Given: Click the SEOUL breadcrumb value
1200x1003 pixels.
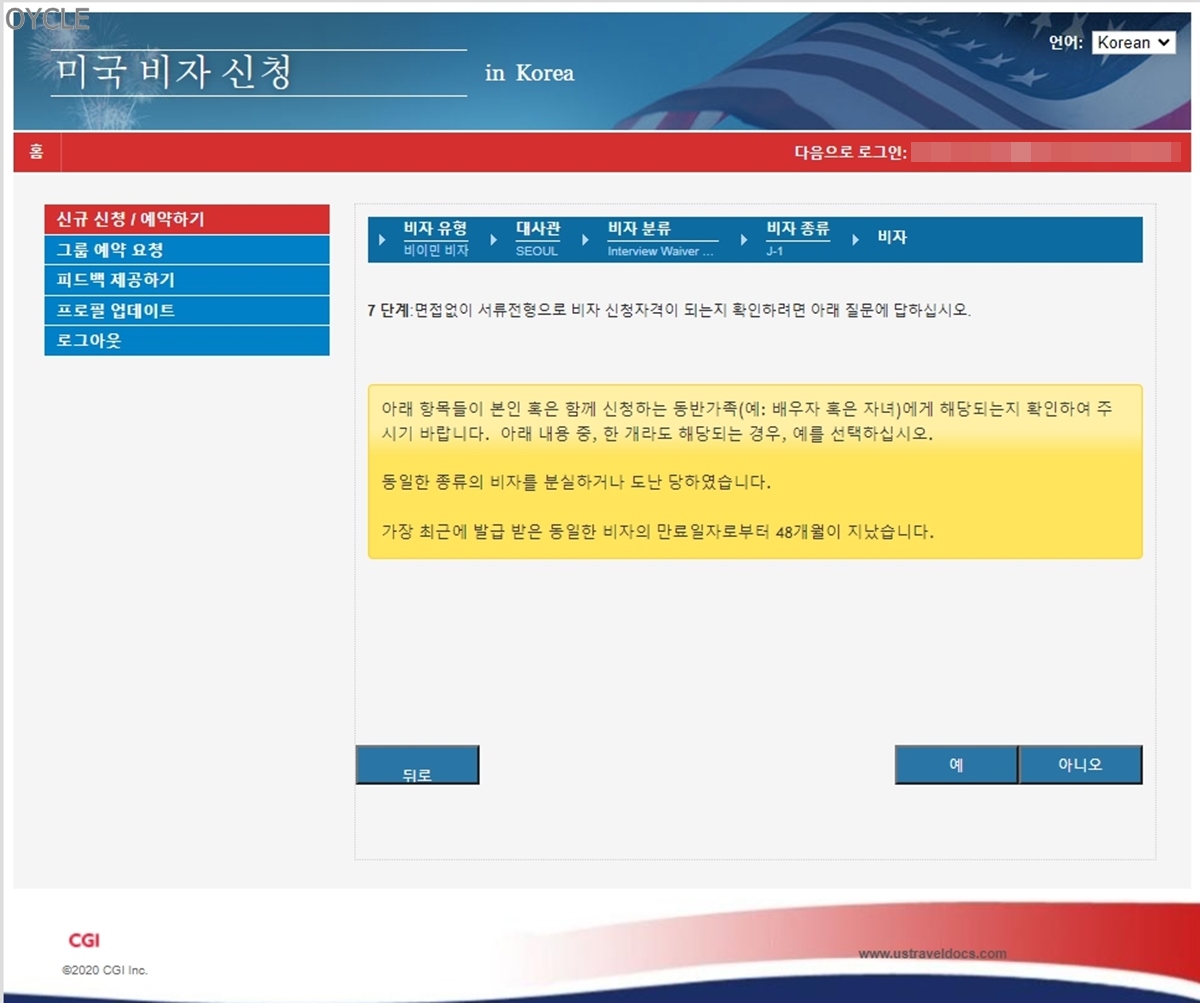Looking at the screenshot, I should click(537, 251).
